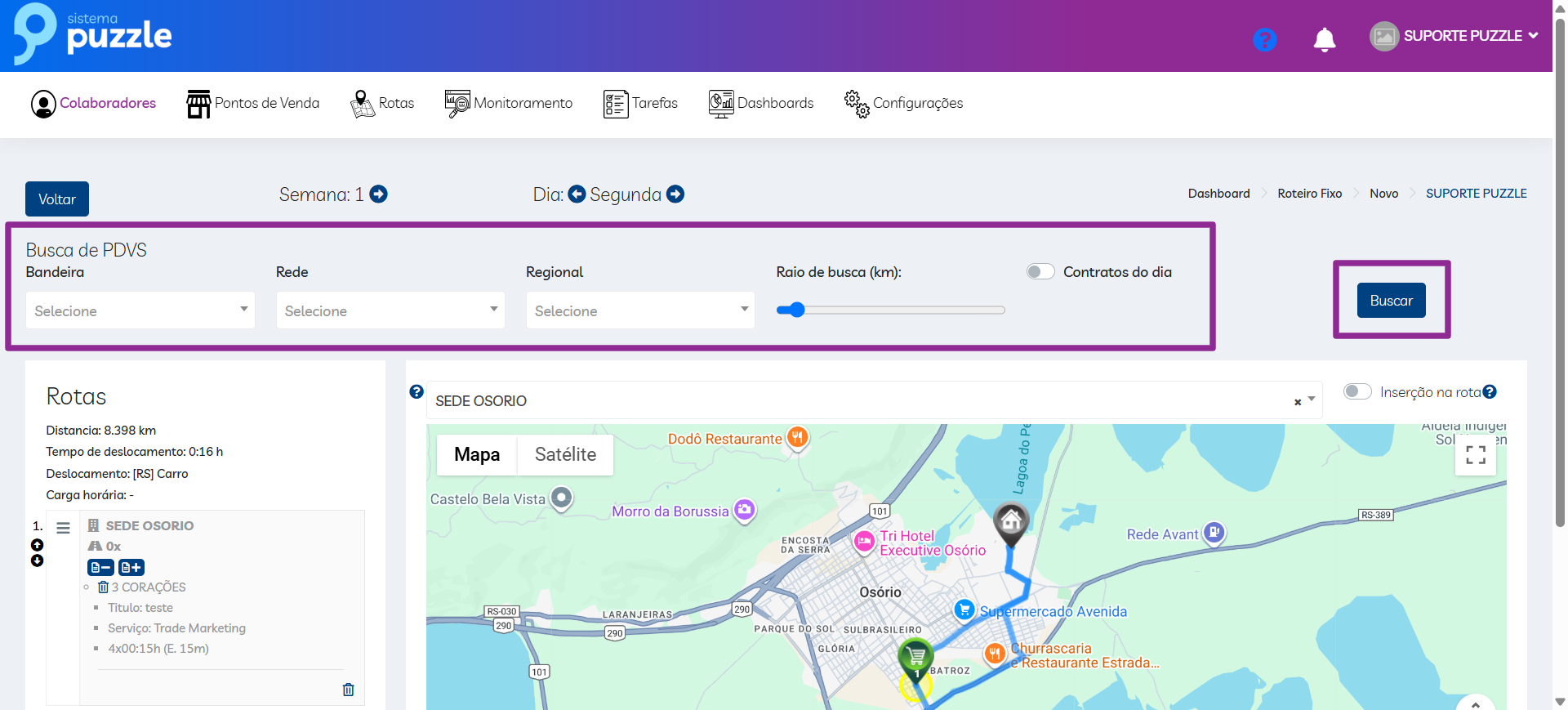1568x710 pixels.
Task: Go to next day after Segunda
Action: [x=675, y=194]
